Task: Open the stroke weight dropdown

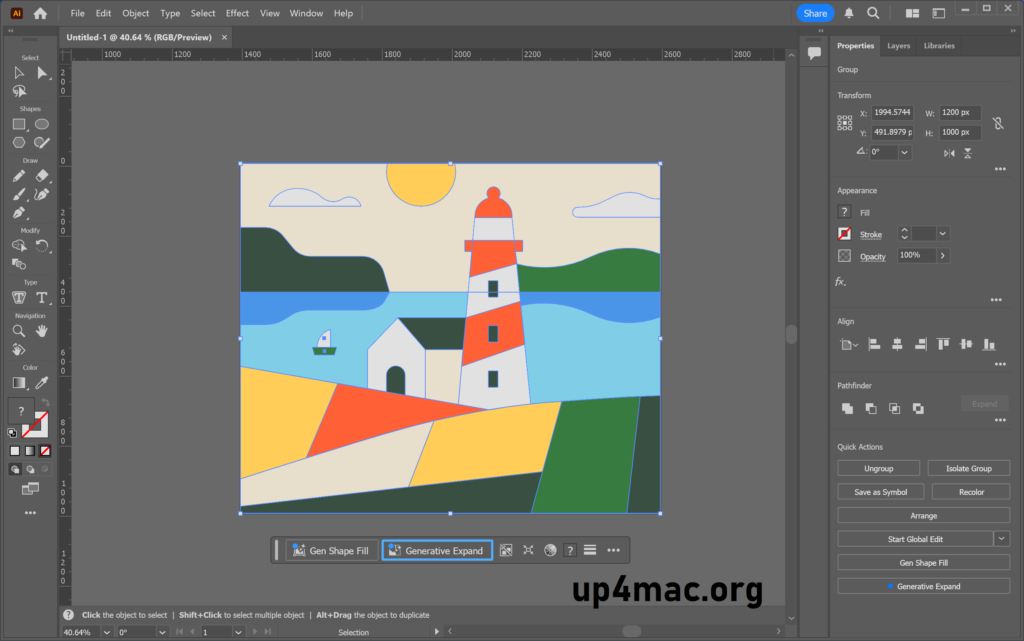Action: pos(944,233)
